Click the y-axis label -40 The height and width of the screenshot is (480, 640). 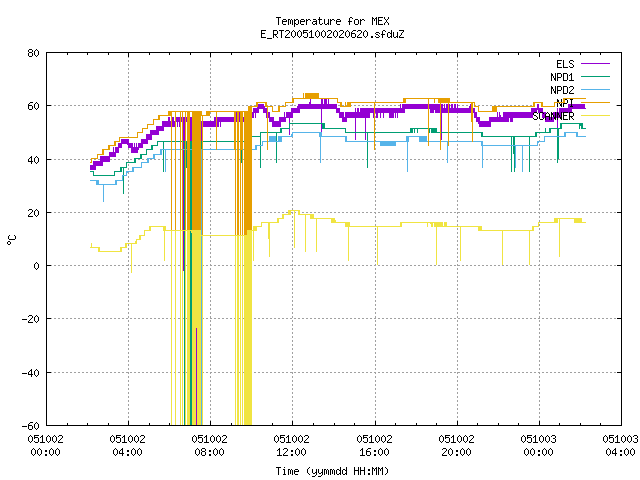point(30,373)
